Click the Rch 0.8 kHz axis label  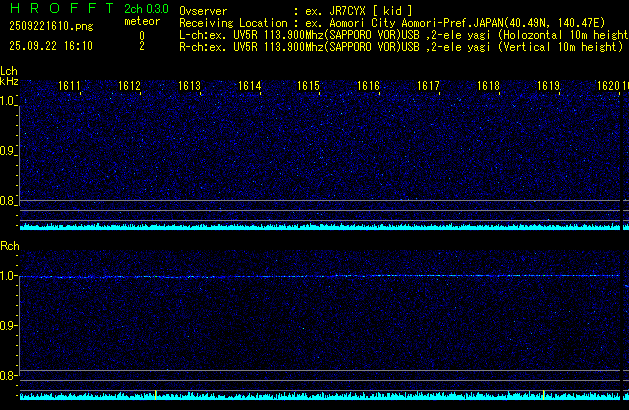(x=9, y=375)
